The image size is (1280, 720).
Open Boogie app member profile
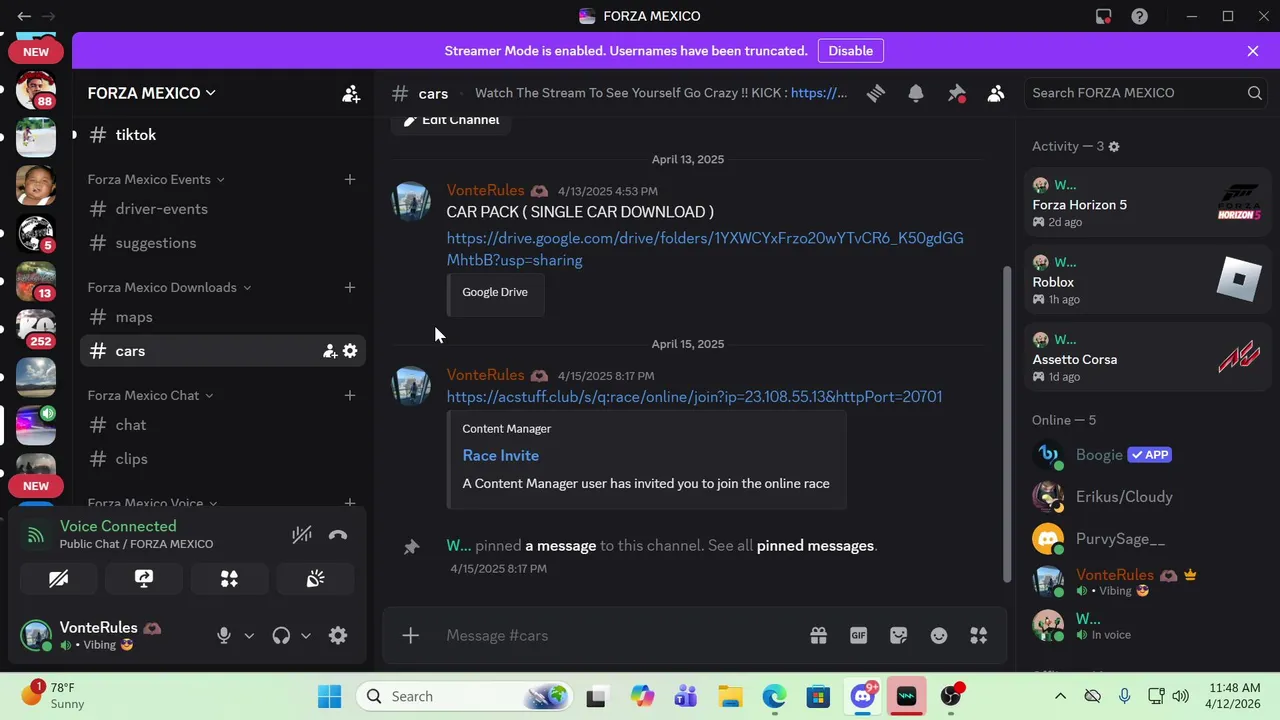(1147, 455)
